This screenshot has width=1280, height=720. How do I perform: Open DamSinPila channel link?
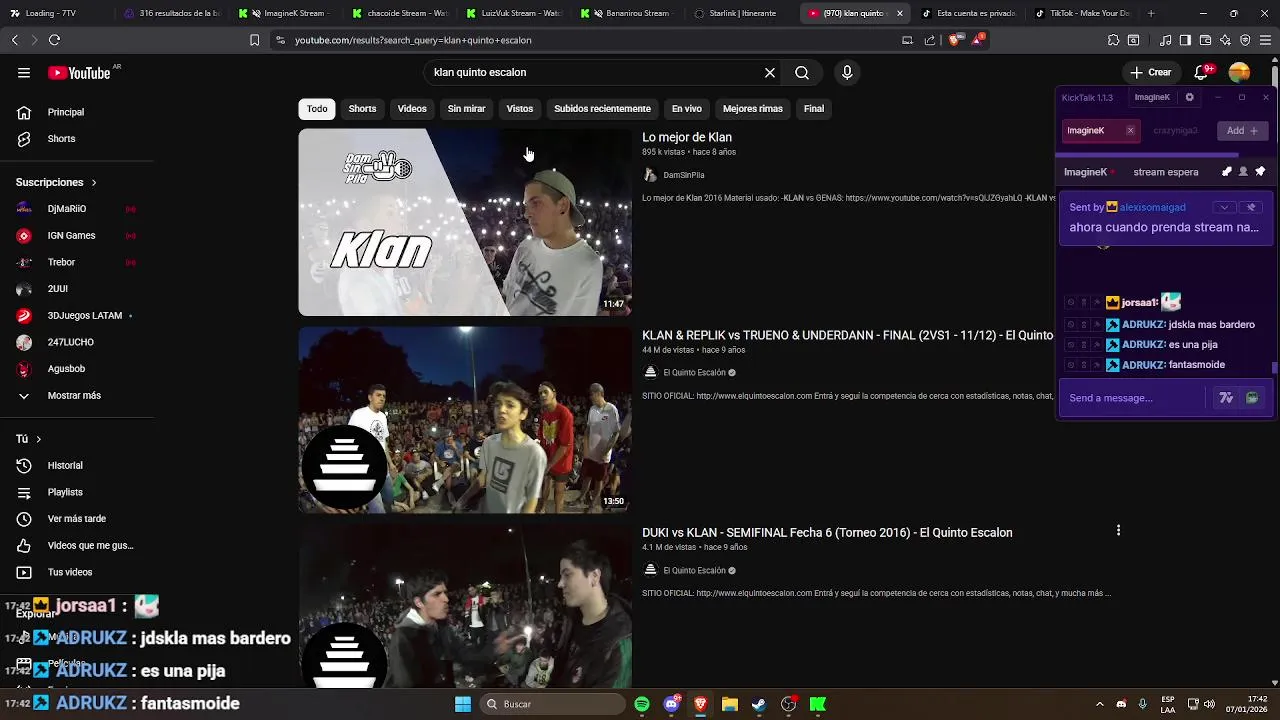pyautogui.click(x=684, y=175)
